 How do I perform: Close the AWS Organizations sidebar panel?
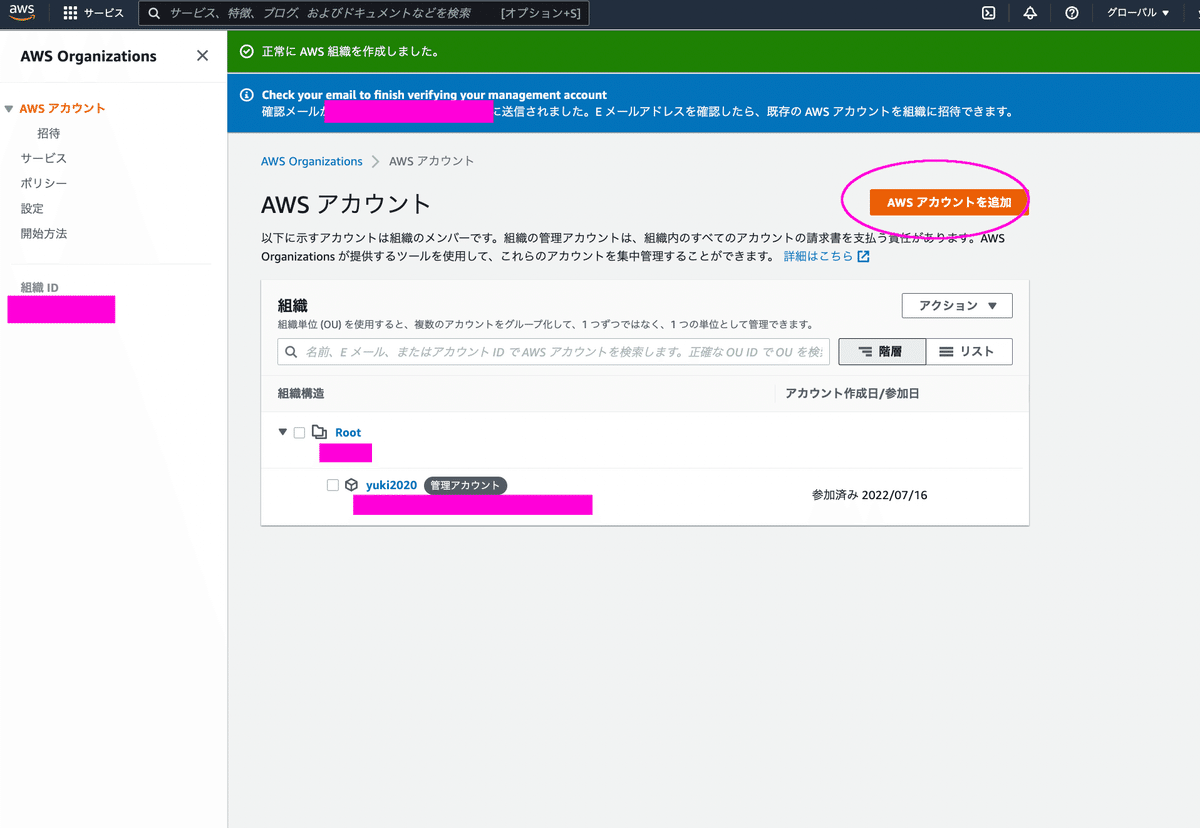(x=203, y=56)
